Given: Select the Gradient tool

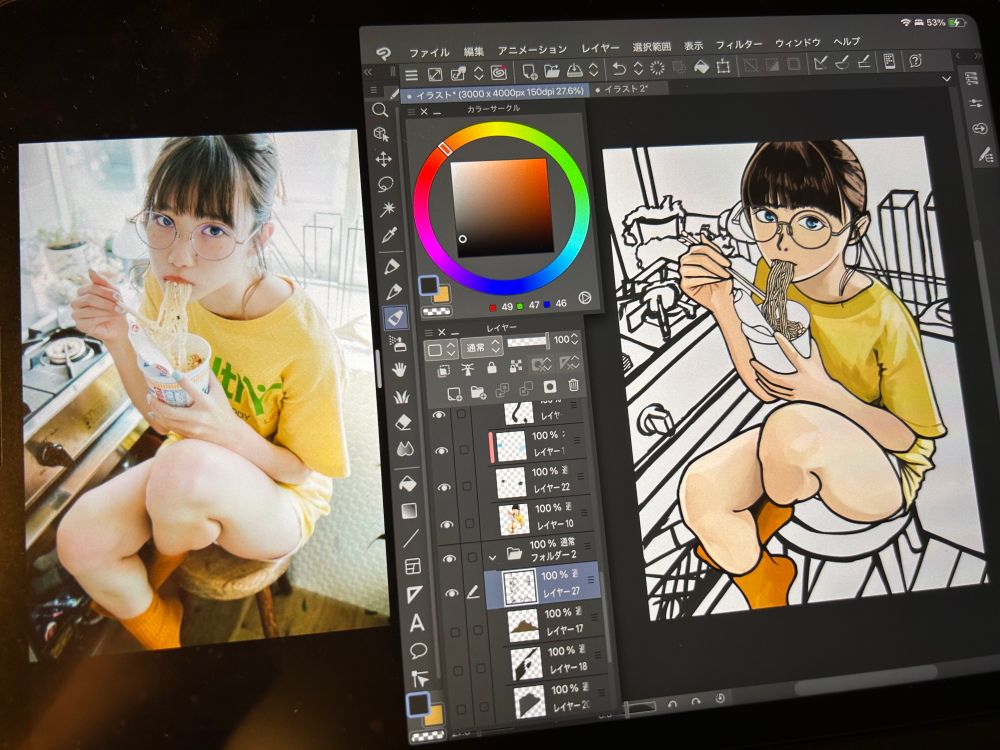Looking at the screenshot, I should [409, 510].
